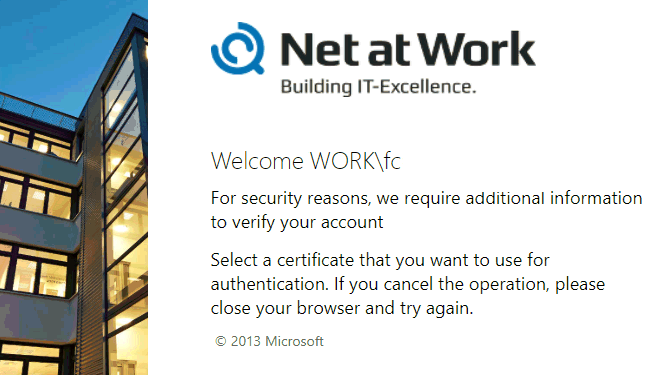Click the 'close your browser and try again.' line
The width and height of the screenshot is (653, 375).
[342, 309]
